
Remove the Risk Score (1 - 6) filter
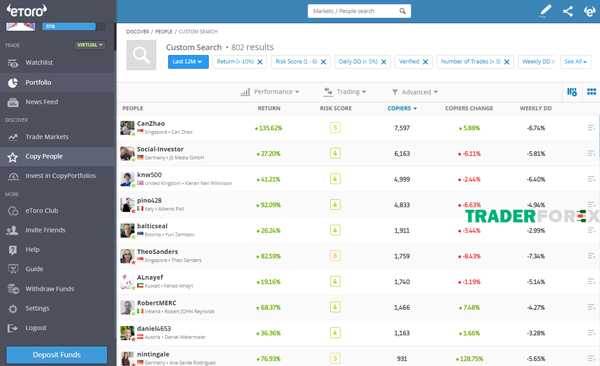[x=323, y=62]
